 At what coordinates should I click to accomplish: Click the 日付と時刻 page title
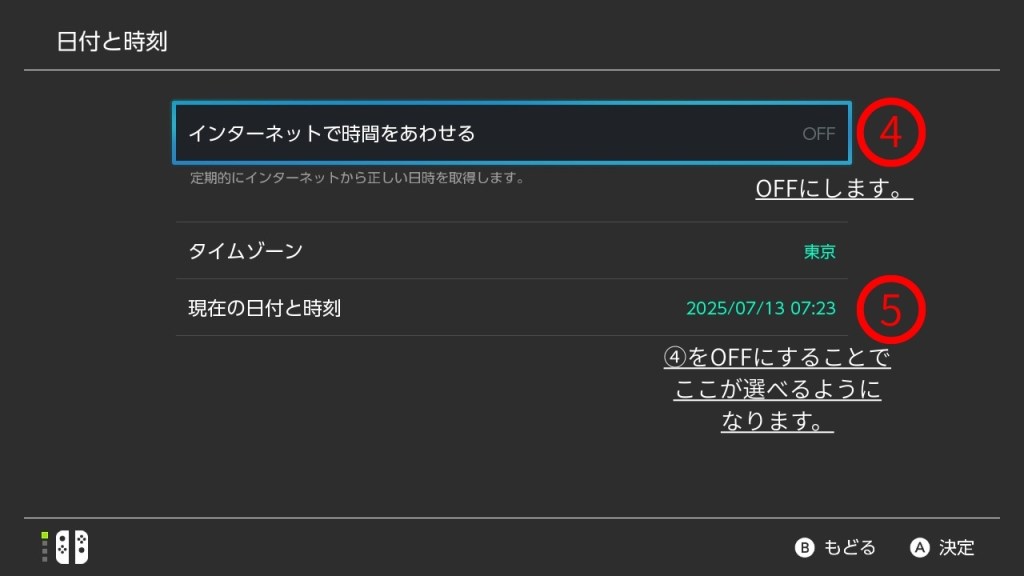coord(111,42)
